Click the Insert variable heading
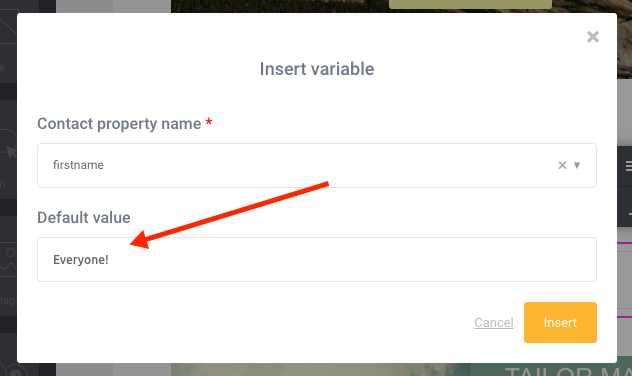This screenshot has height=376, width=632. tap(317, 69)
